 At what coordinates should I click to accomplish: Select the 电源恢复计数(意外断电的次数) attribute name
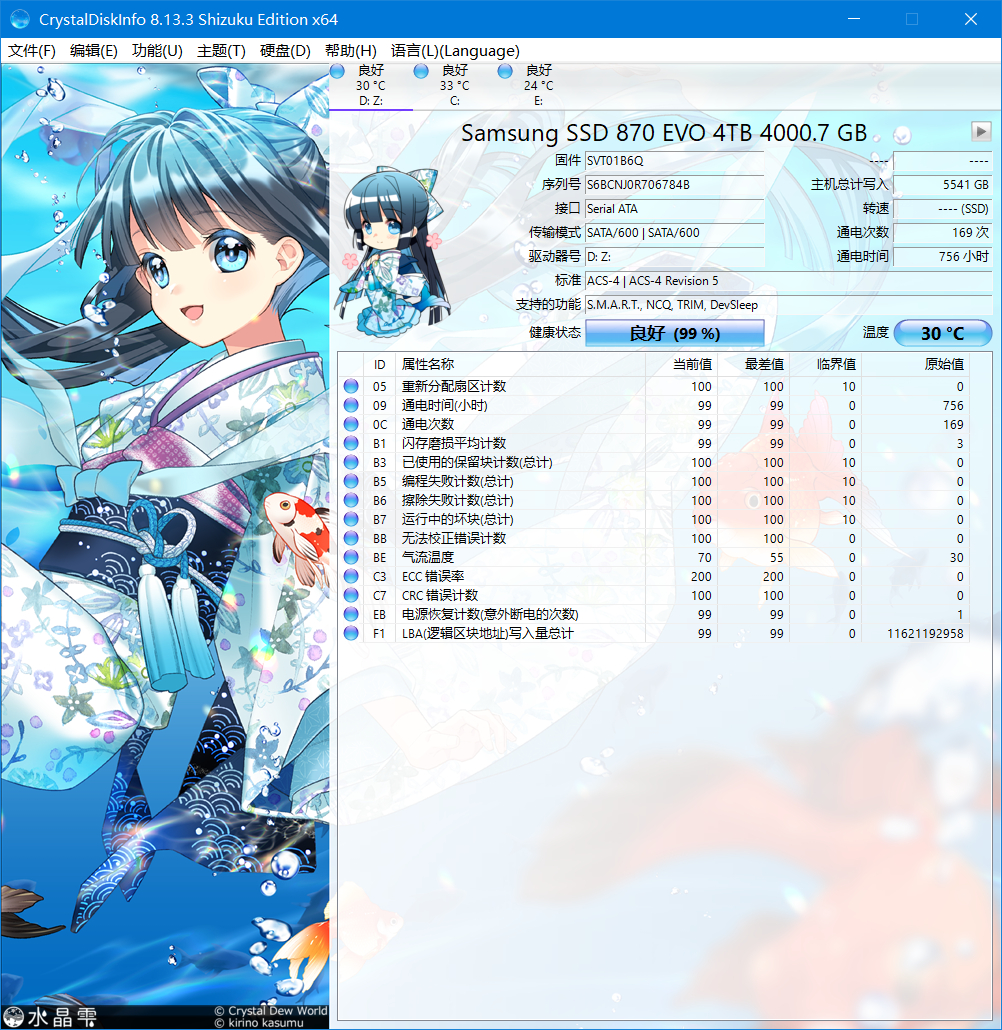(490, 615)
